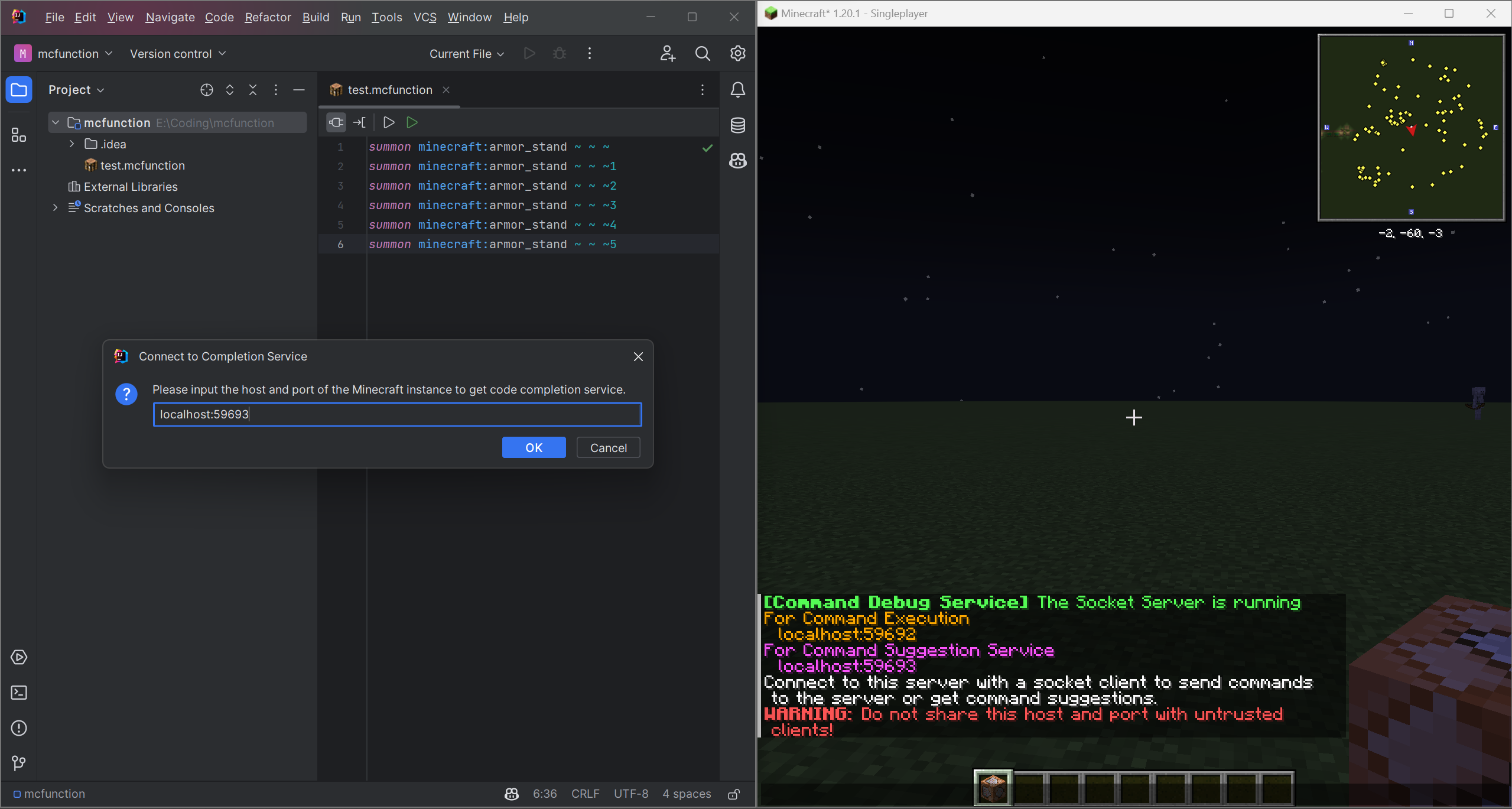Click the green inspection checkmark in editor
The image size is (1512, 809).
tap(707, 148)
